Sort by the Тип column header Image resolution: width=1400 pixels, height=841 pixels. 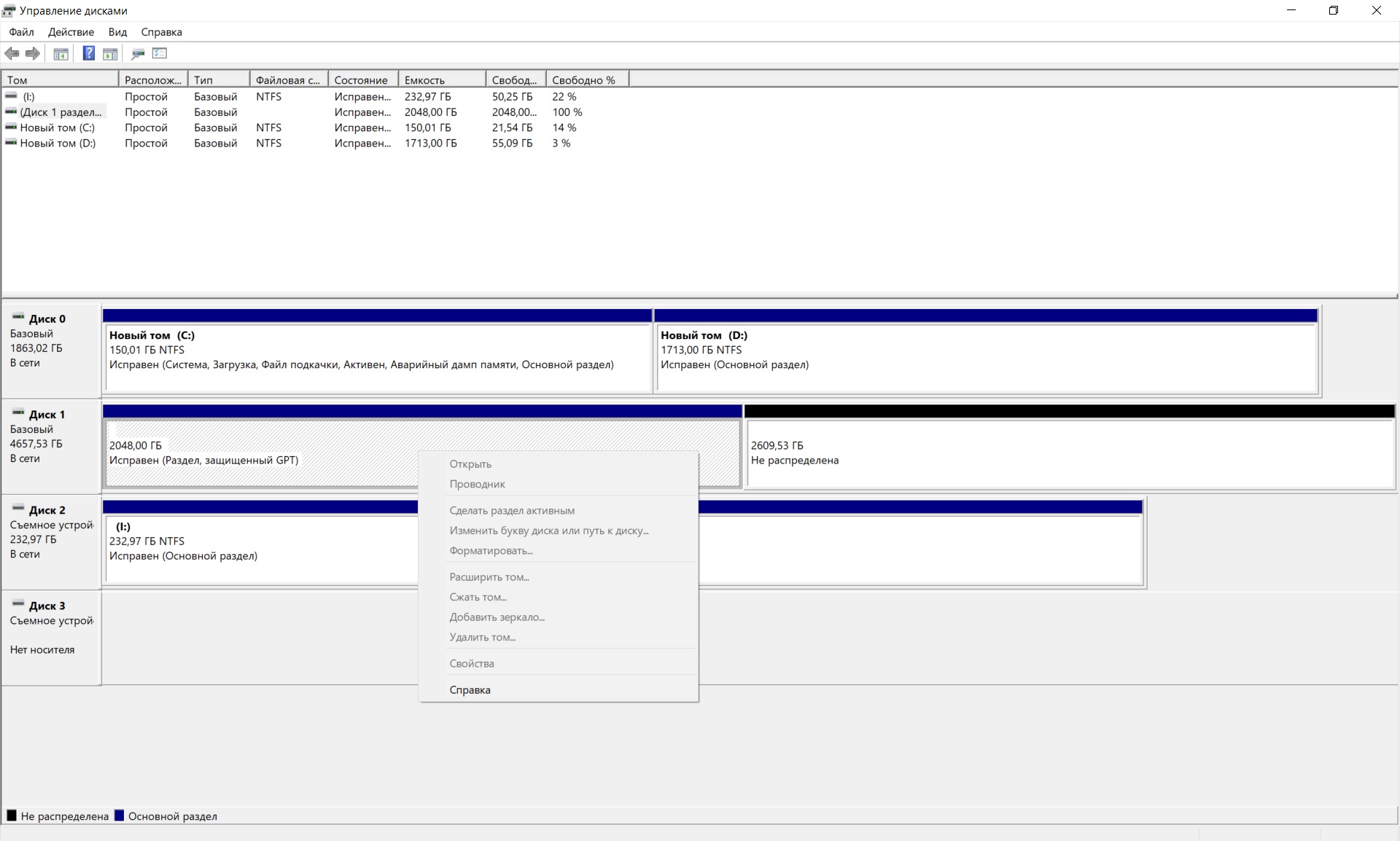click(219, 80)
